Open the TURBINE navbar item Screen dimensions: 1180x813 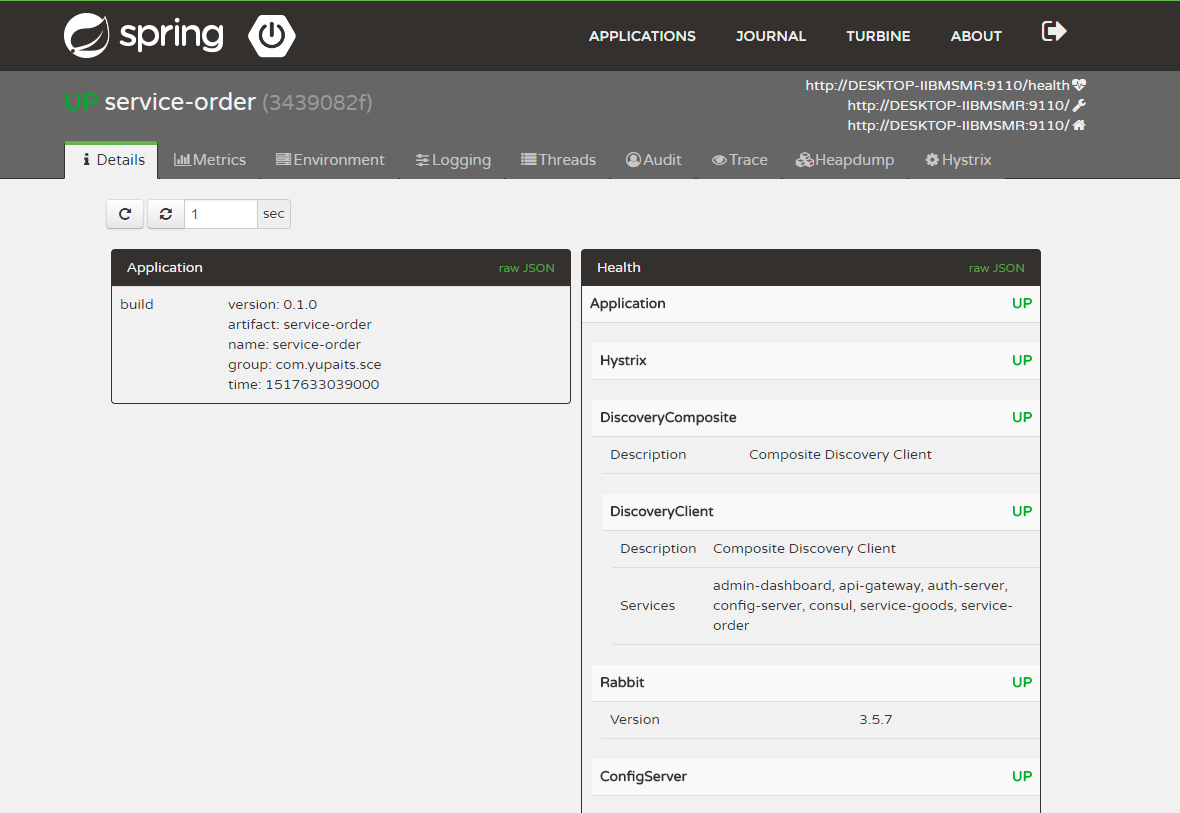[x=878, y=36]
